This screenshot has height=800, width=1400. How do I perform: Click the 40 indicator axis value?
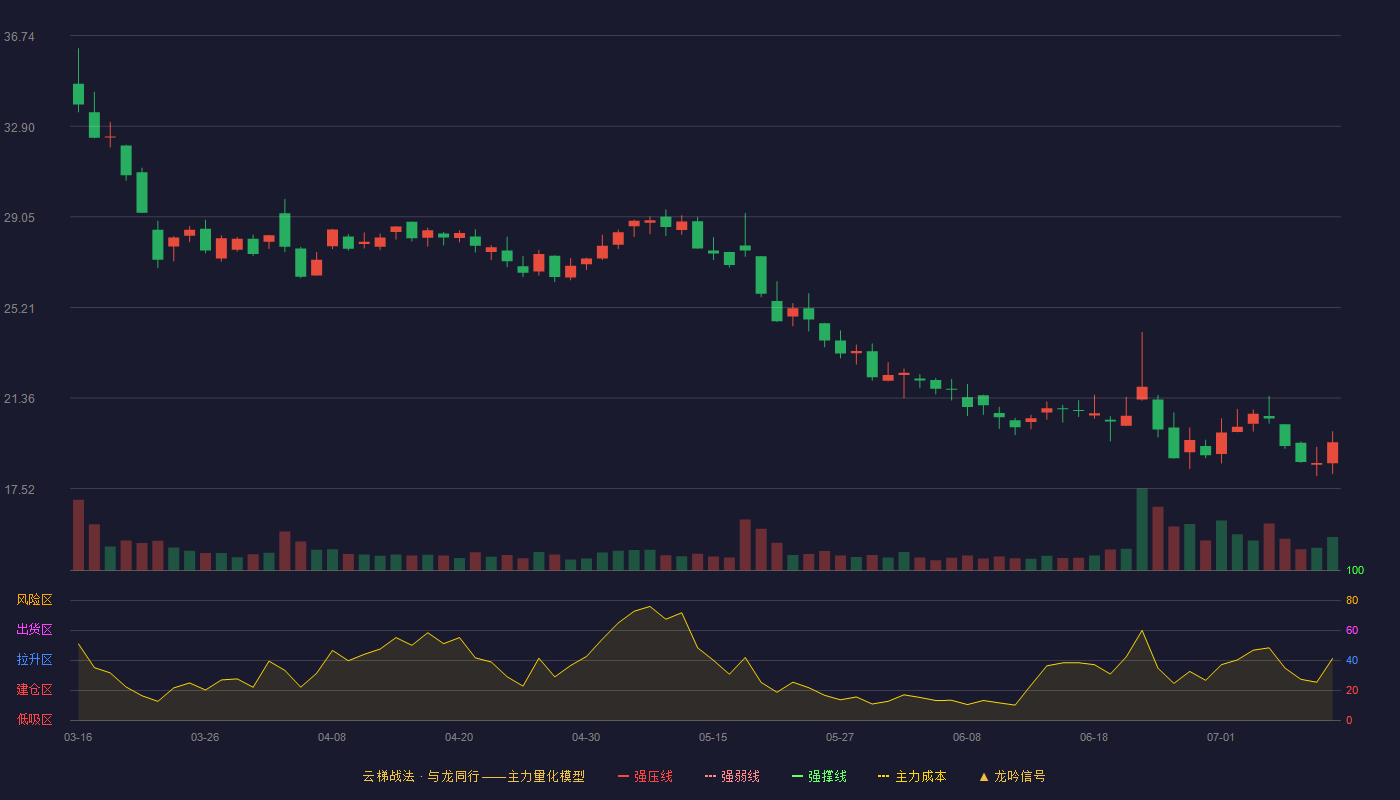pyautogui.click(x=1352, y=661)
